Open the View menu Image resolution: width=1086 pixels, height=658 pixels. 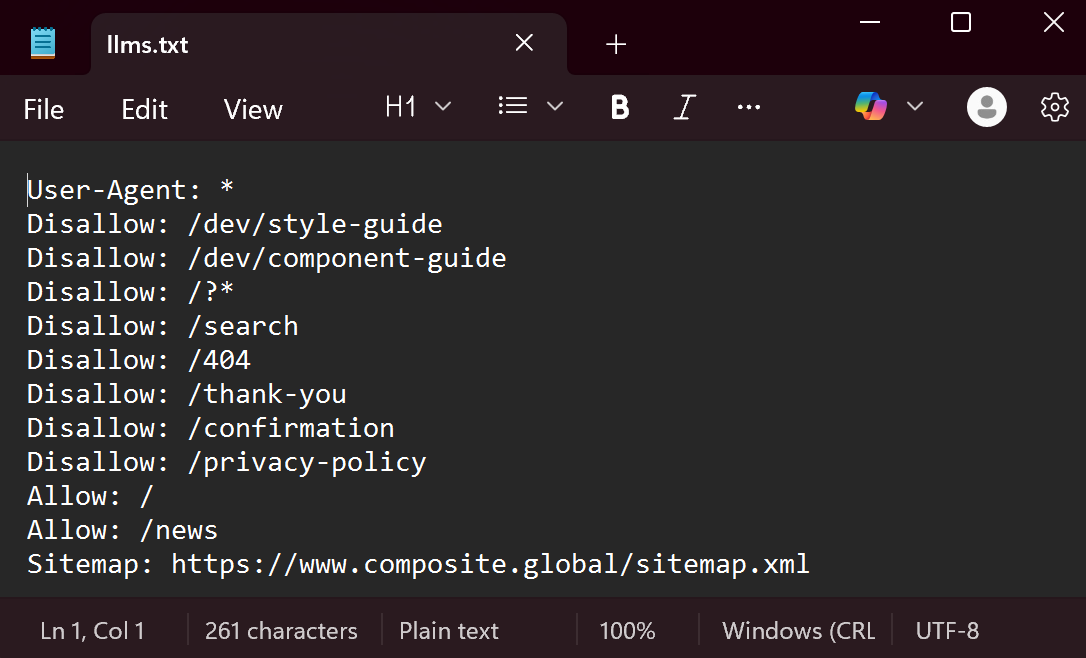pyautogui.click(x=252, y=110)
